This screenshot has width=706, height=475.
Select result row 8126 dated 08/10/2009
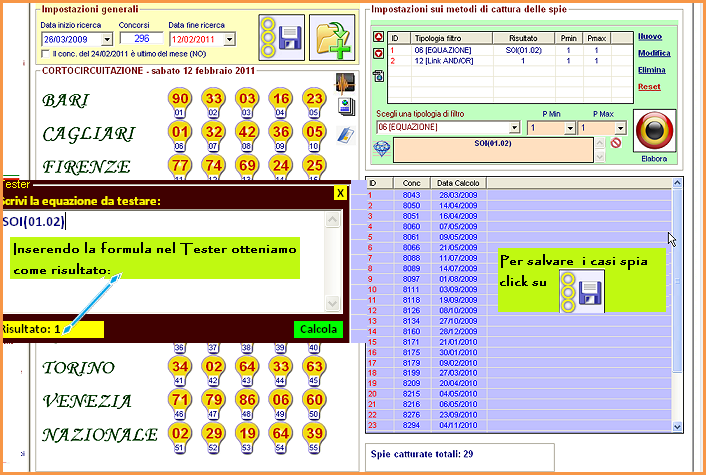(519, 310)
